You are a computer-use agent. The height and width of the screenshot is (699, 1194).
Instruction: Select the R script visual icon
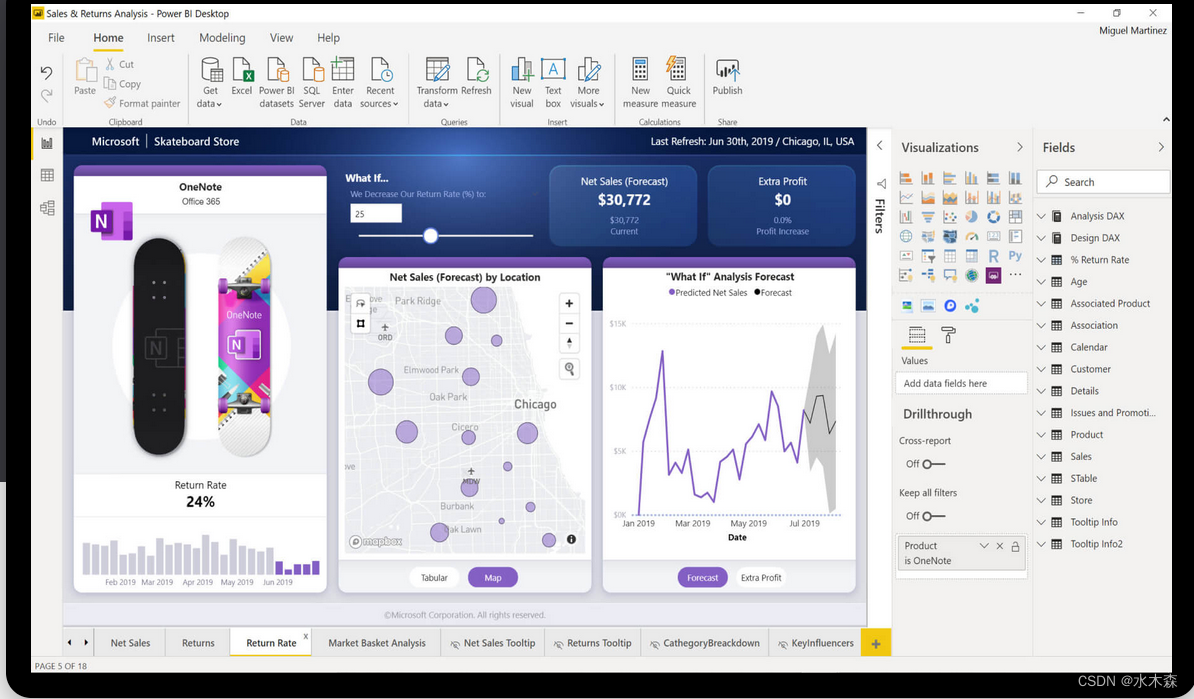(x=993, y=256)
